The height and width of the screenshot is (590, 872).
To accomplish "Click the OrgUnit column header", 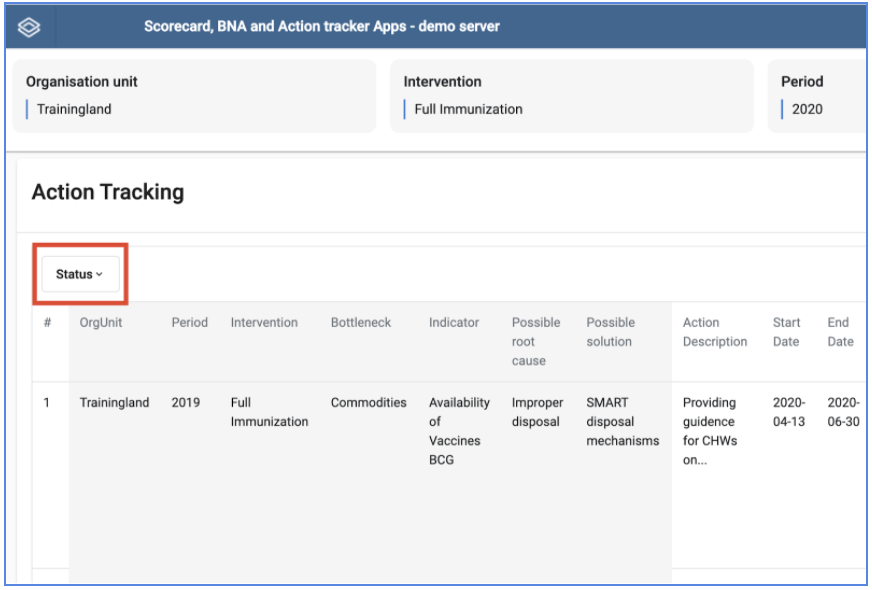I will pyautogui.click(x=101, y=323).
